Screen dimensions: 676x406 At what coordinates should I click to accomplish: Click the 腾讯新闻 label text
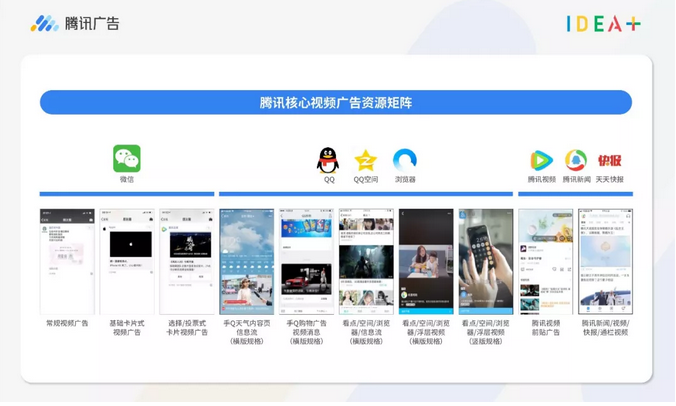pyautogui.click(x=576, y=179)
